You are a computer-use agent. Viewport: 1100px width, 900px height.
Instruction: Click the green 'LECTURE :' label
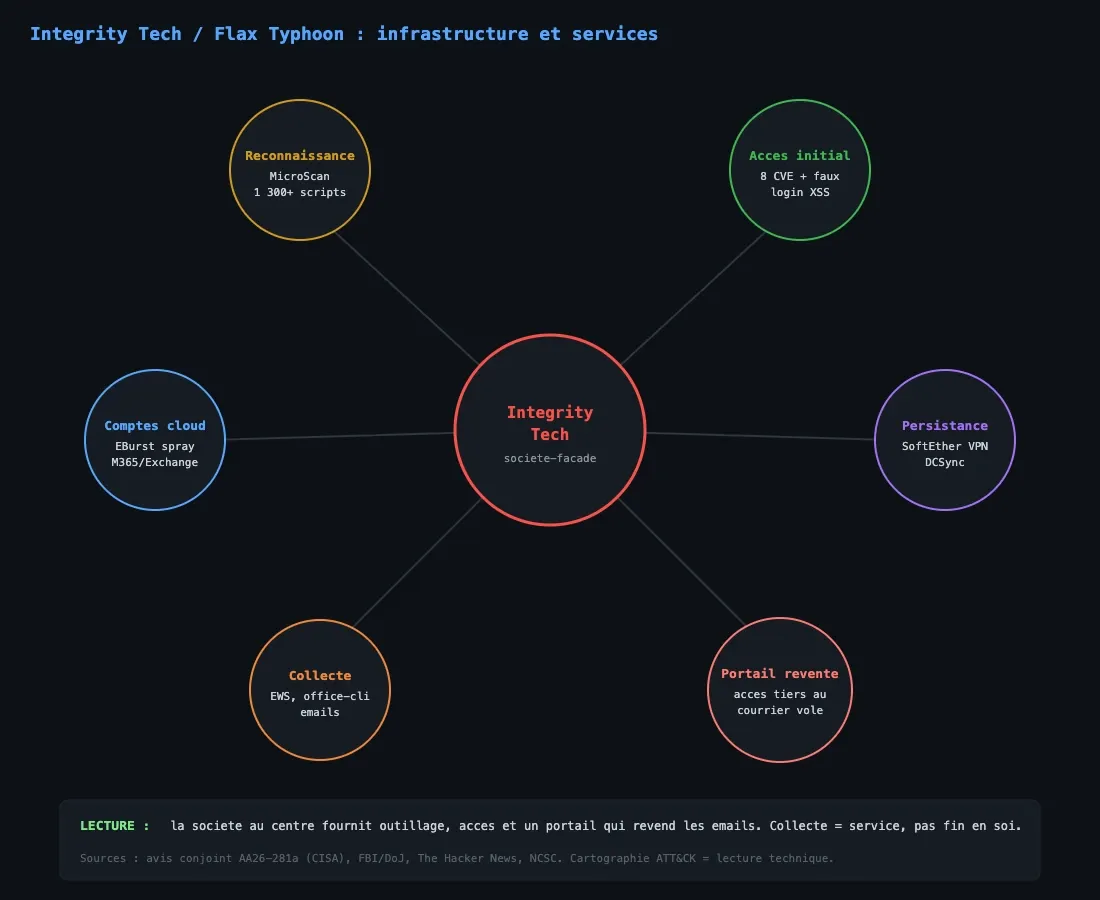click(114, 826)
